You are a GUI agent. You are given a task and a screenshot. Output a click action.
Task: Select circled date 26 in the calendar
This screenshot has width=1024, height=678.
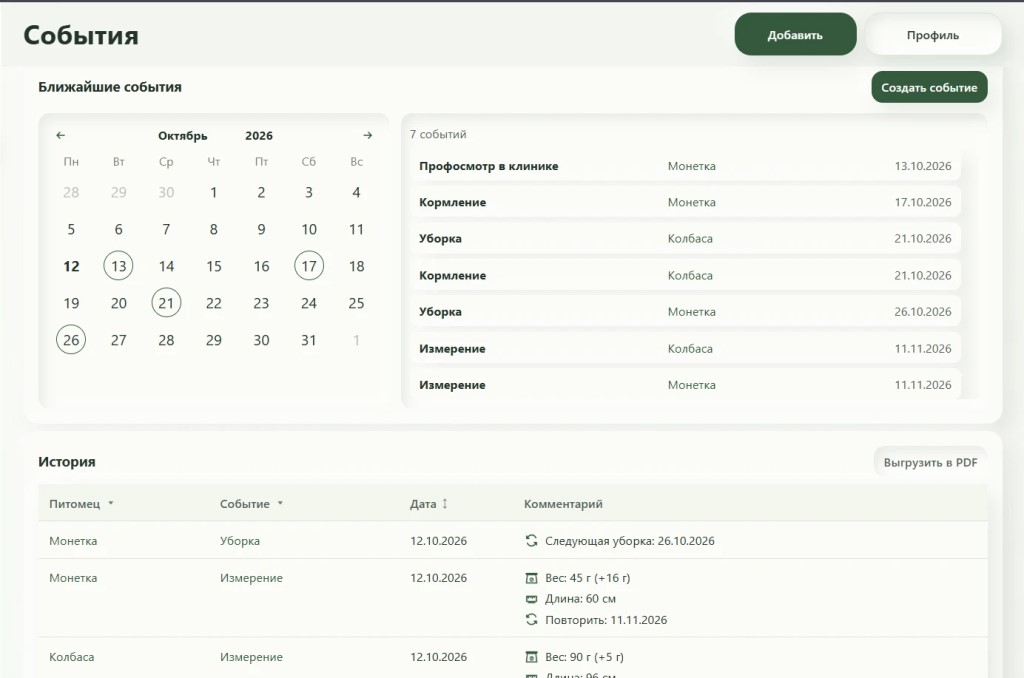71,340
